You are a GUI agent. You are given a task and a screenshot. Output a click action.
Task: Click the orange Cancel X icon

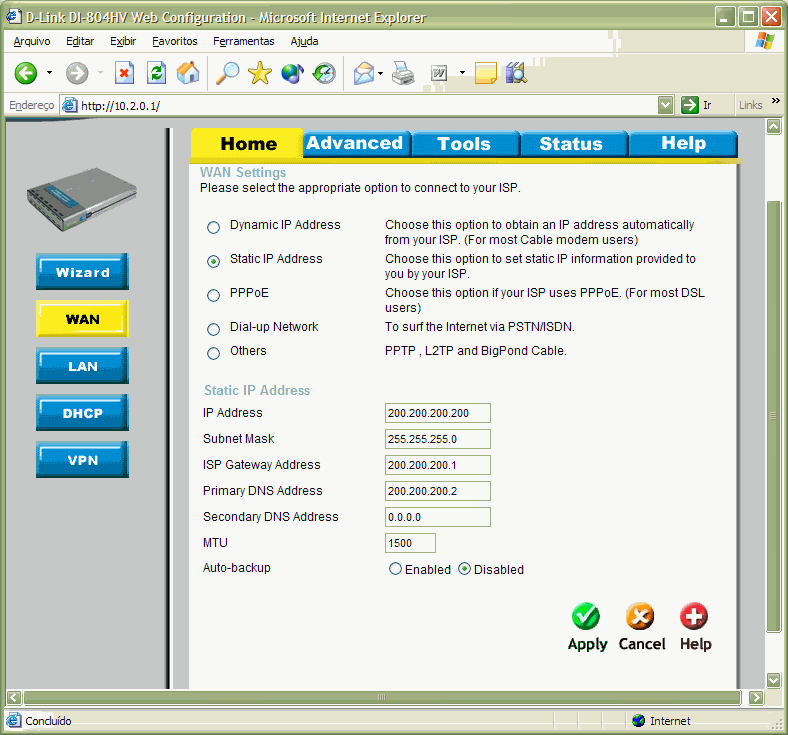(x=640, y=616)
